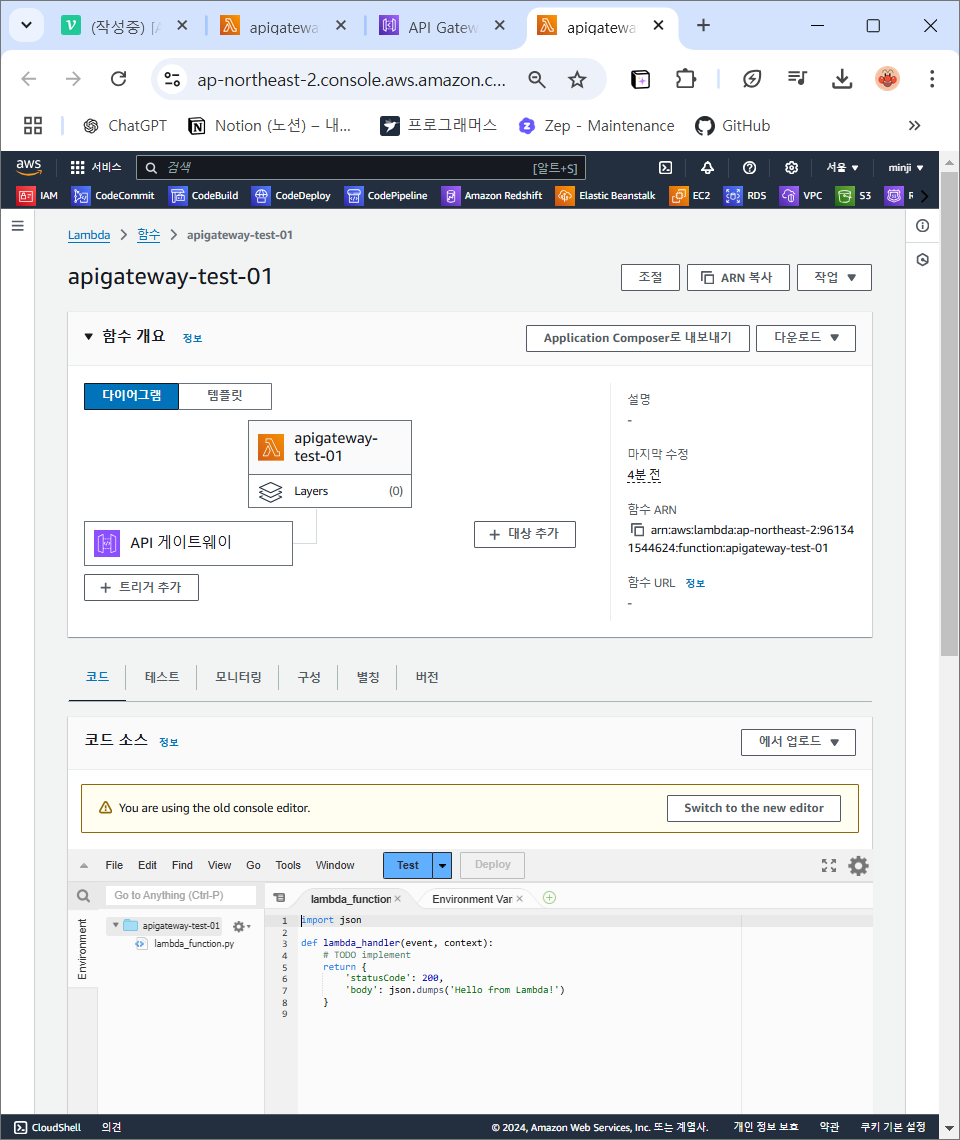The height and width of the screenshot is (1140, 960).
Task: Select the 템플릿 view toggle
Action: click(225, 396)
